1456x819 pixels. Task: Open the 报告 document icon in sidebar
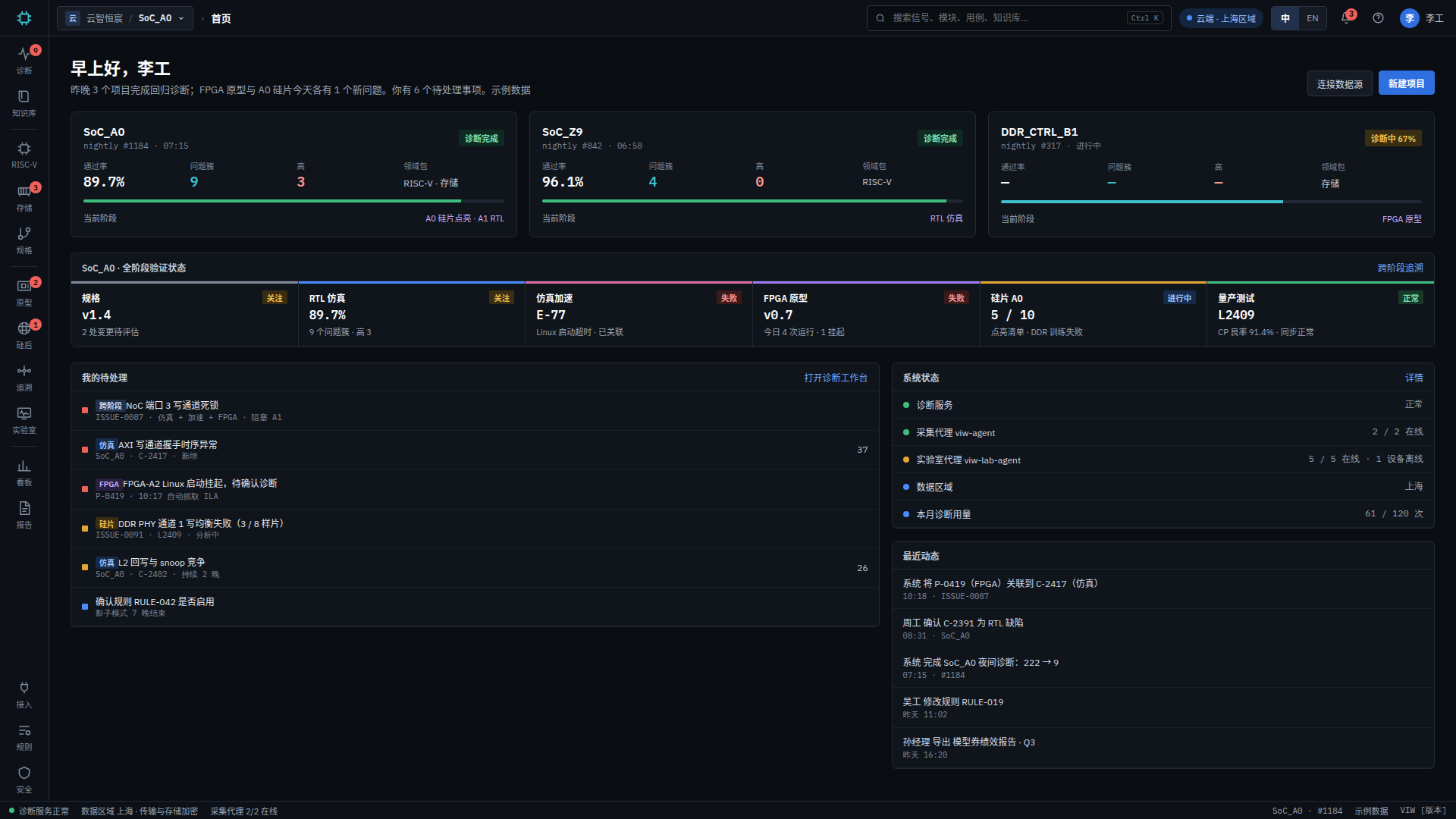(x=24, y=514)
